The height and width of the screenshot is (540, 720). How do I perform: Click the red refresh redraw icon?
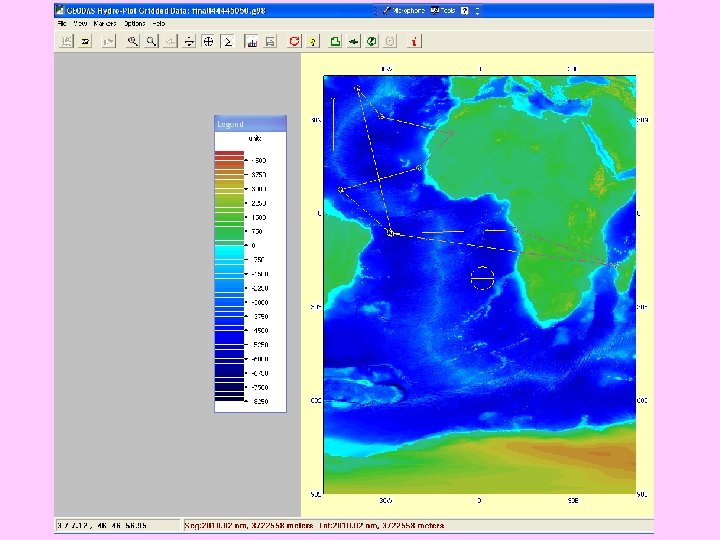(294, 42)
